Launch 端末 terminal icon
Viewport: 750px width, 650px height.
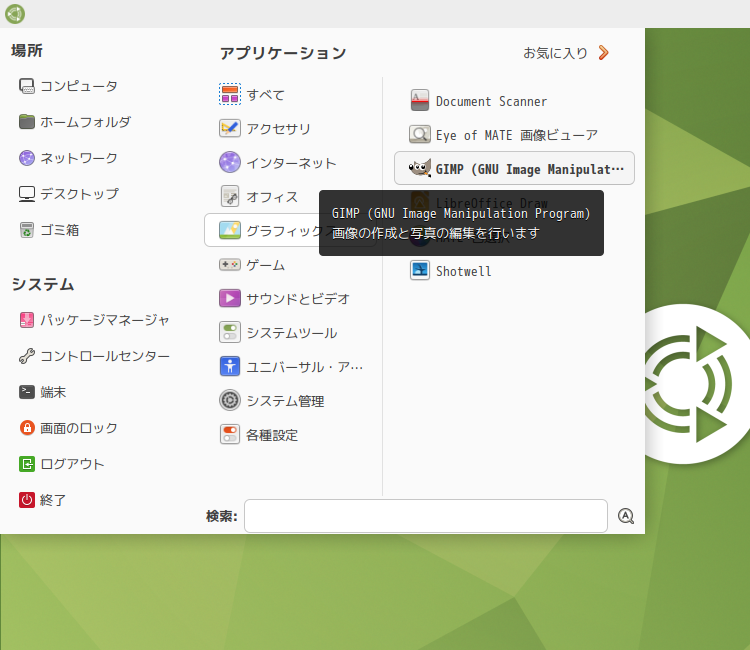[27, 392]
